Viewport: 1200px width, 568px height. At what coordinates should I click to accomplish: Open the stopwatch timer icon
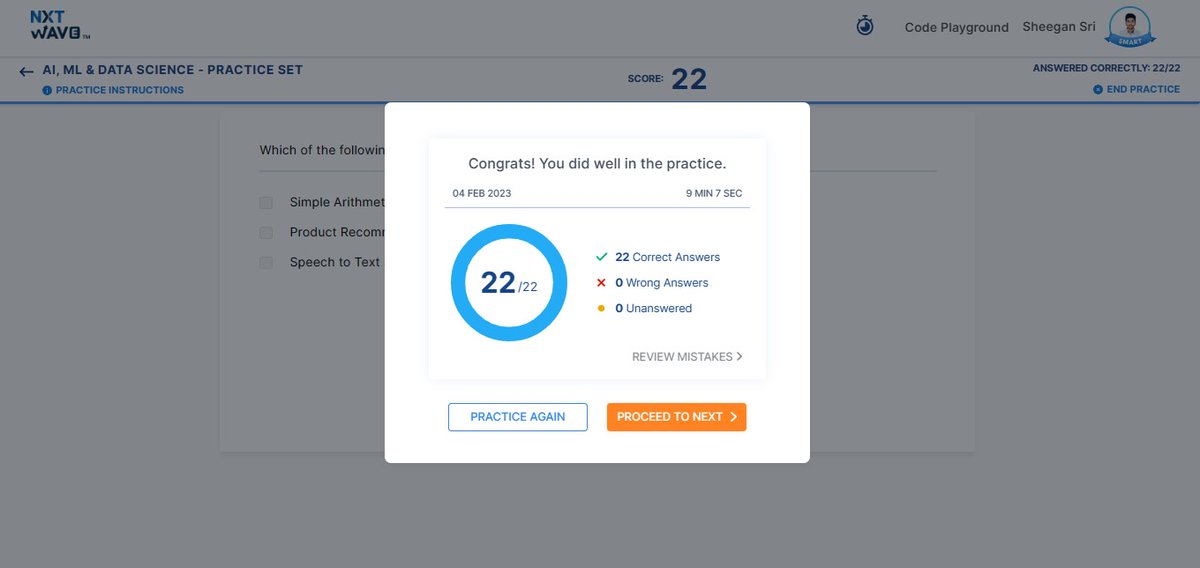(865, 26)
